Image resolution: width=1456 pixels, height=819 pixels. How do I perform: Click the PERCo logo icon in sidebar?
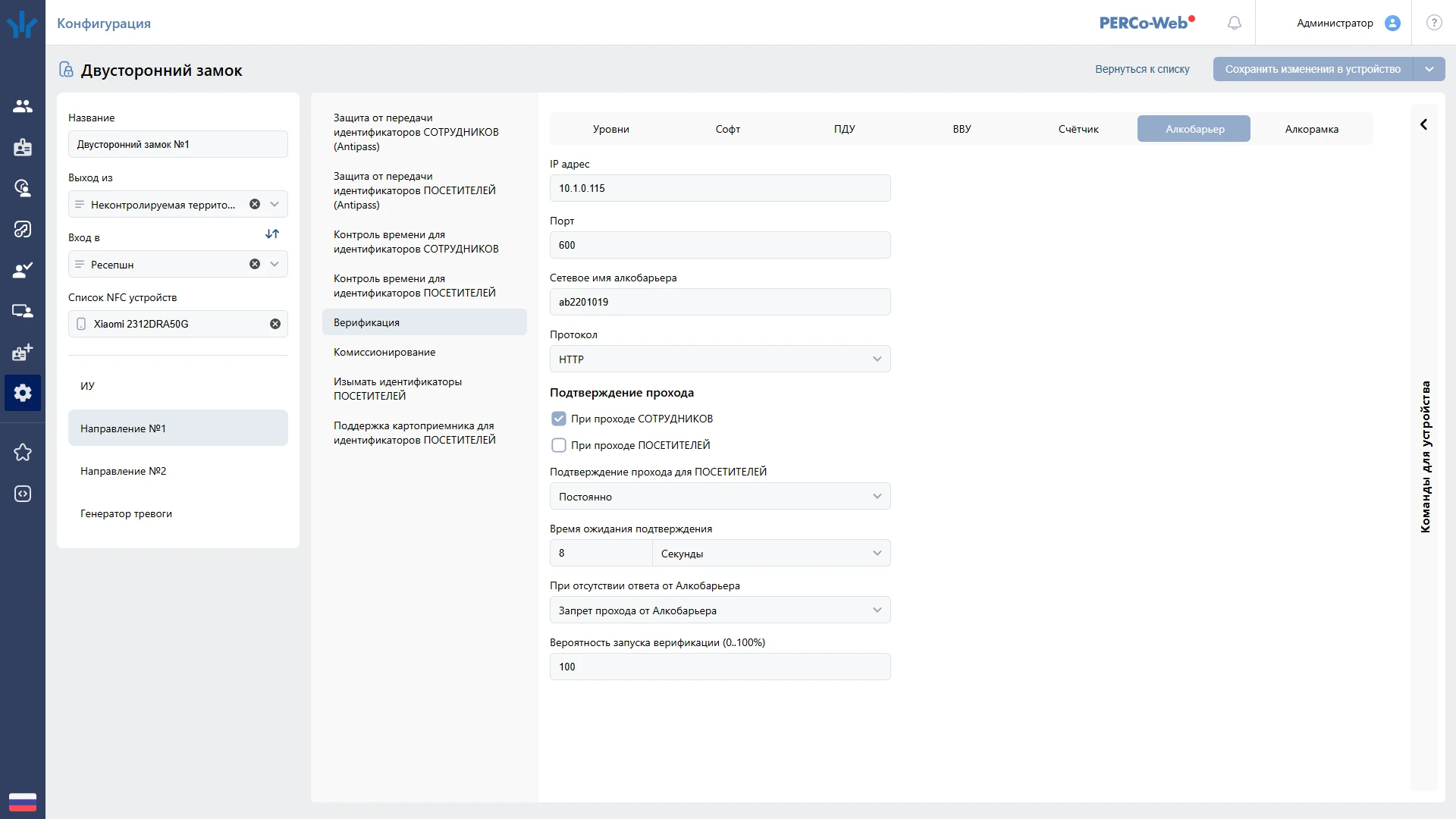point(22,24)
